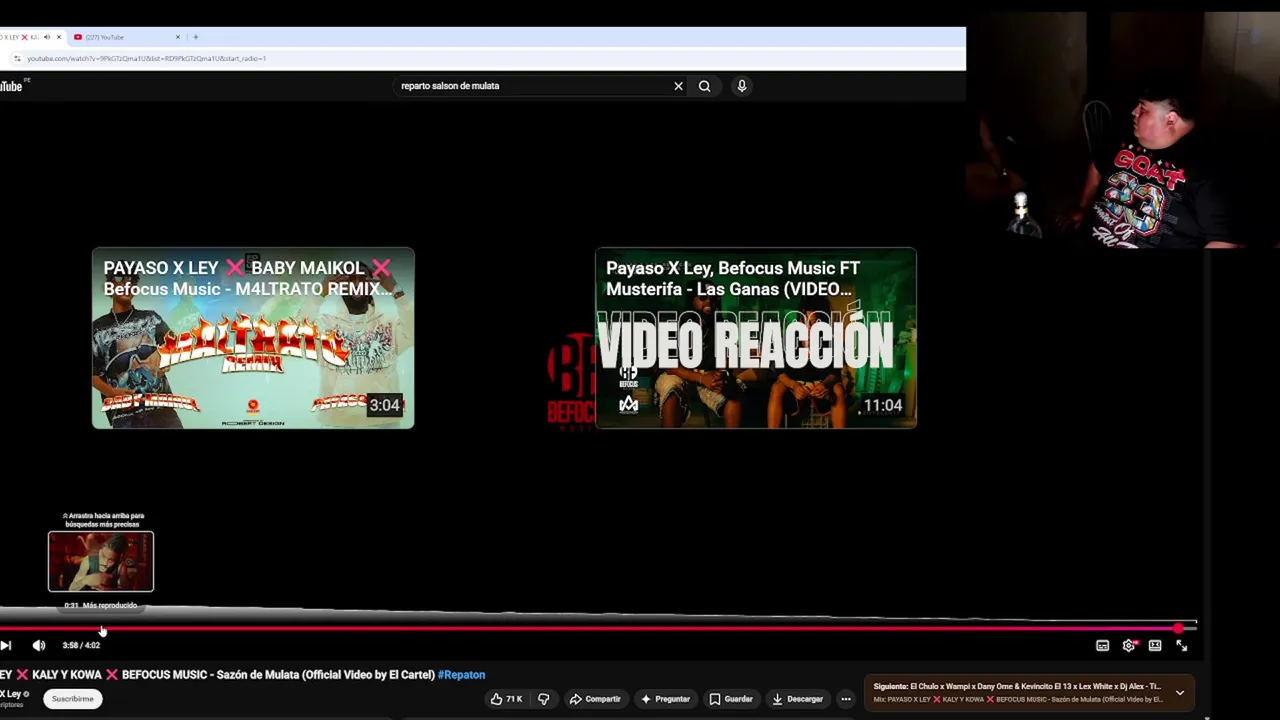The height and width of the screenshot is (720, 1280).
Task: Click the site info icon in address bar
Action: coord(16,59)
